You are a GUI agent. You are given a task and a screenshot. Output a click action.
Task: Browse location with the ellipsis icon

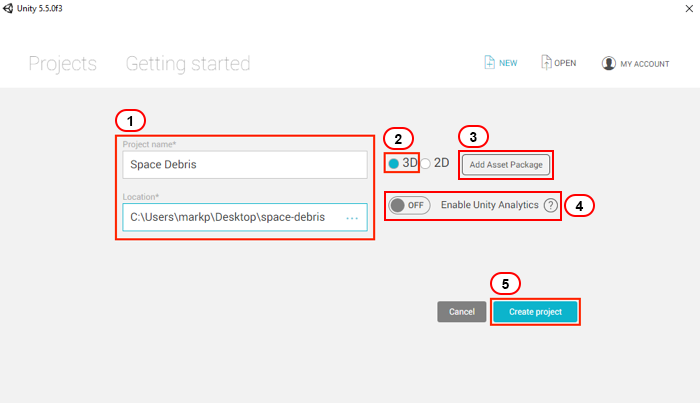click(352, 218)
